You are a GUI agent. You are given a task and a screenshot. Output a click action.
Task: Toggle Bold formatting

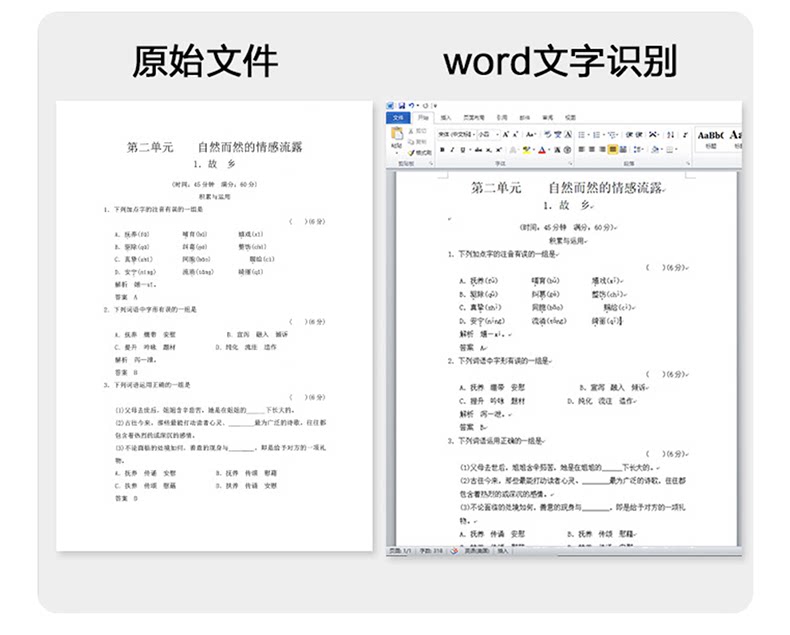tap(442, 150)
